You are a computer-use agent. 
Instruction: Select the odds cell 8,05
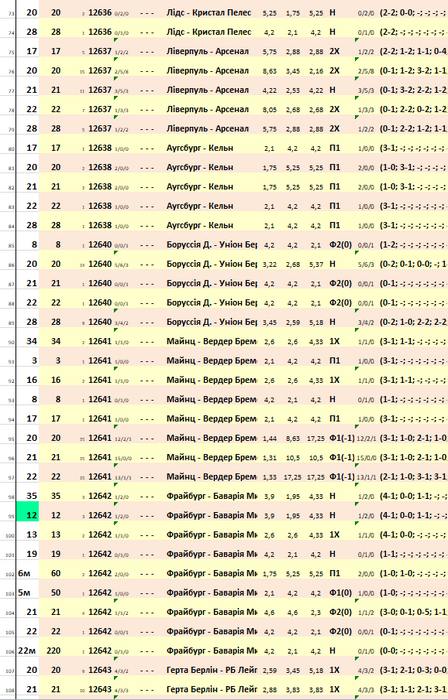click(270, 109)
